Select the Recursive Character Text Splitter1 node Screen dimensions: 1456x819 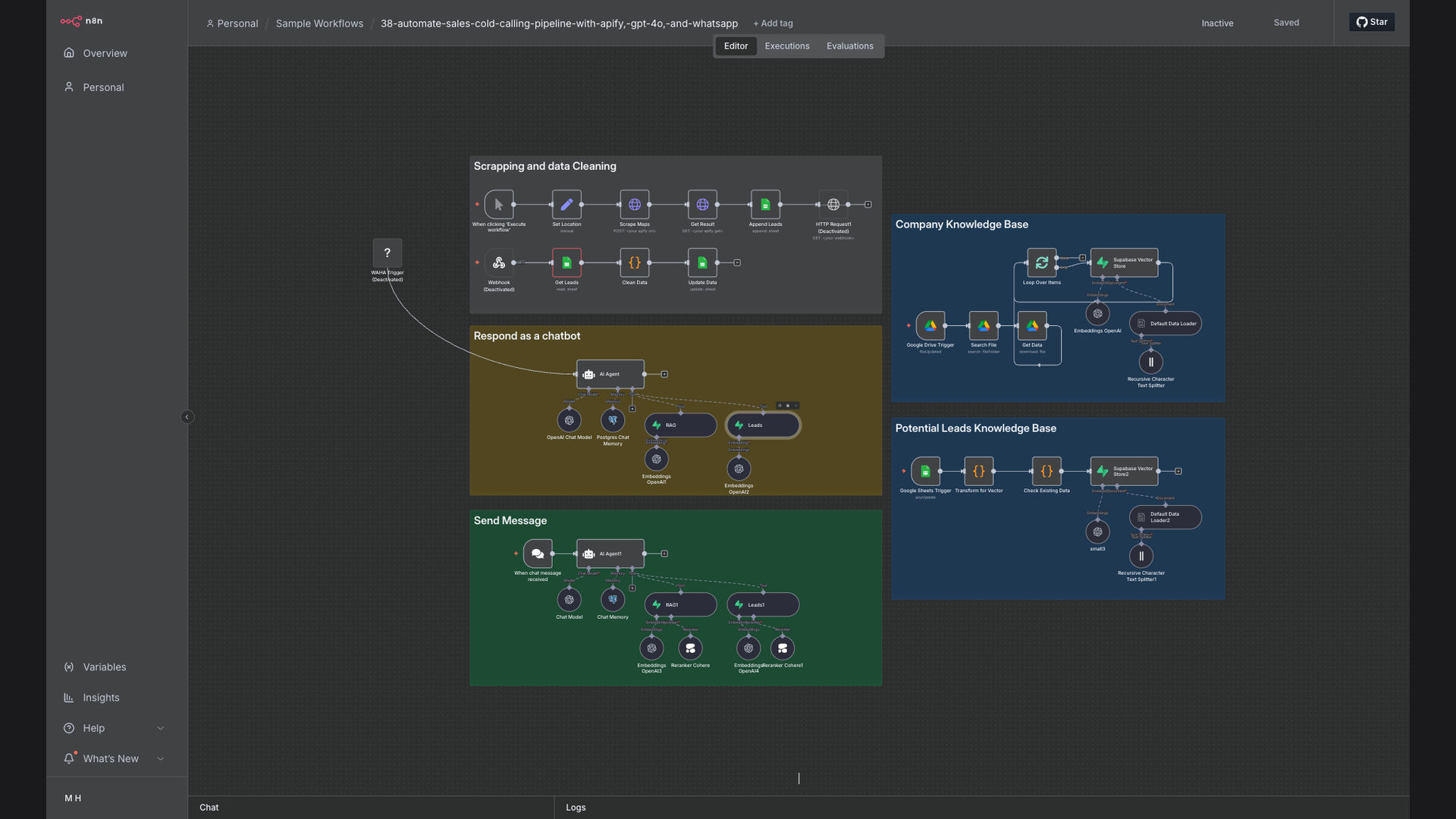click(x=1141, y=557)
